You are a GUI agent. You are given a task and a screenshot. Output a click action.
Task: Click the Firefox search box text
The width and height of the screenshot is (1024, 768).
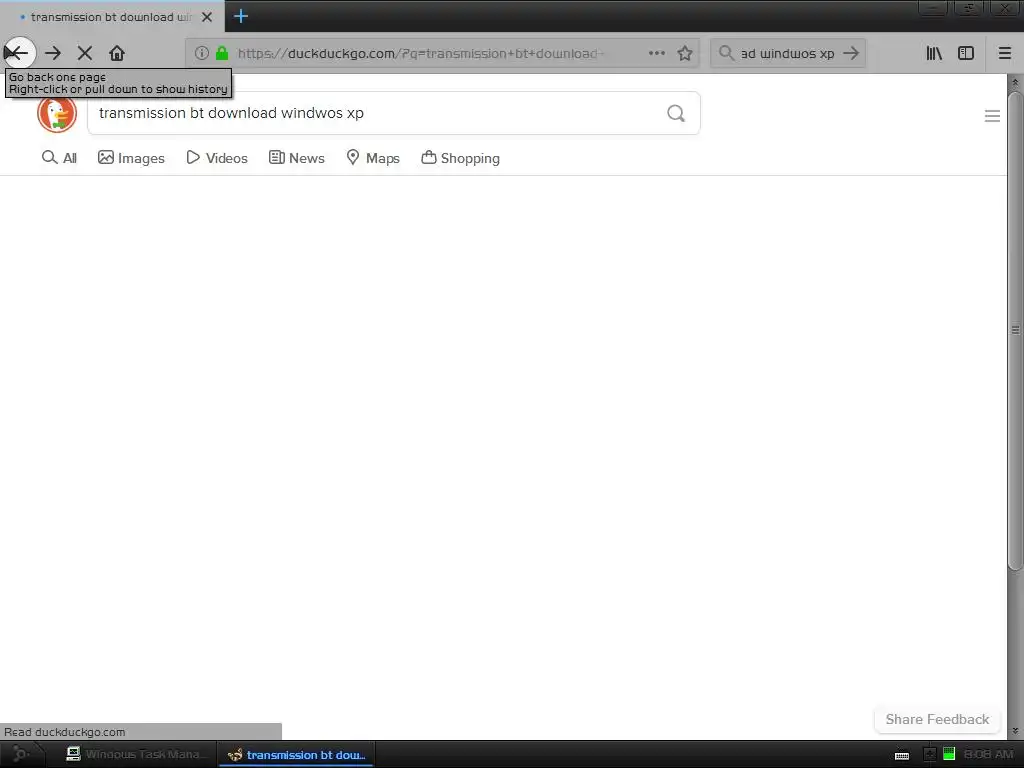pyautogui.click(x=788, y=53)
